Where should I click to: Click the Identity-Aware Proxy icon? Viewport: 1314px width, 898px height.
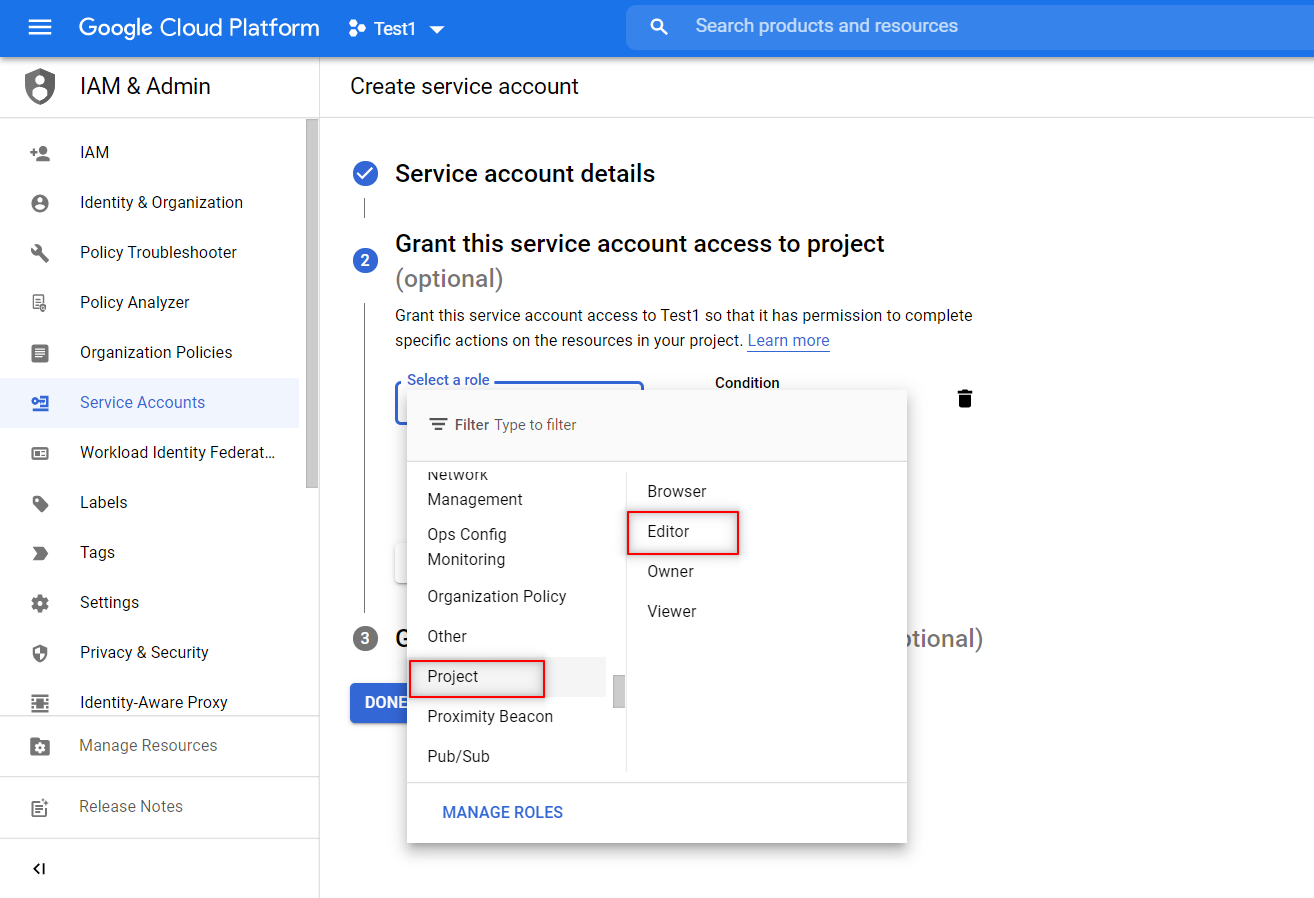point(40,702)
